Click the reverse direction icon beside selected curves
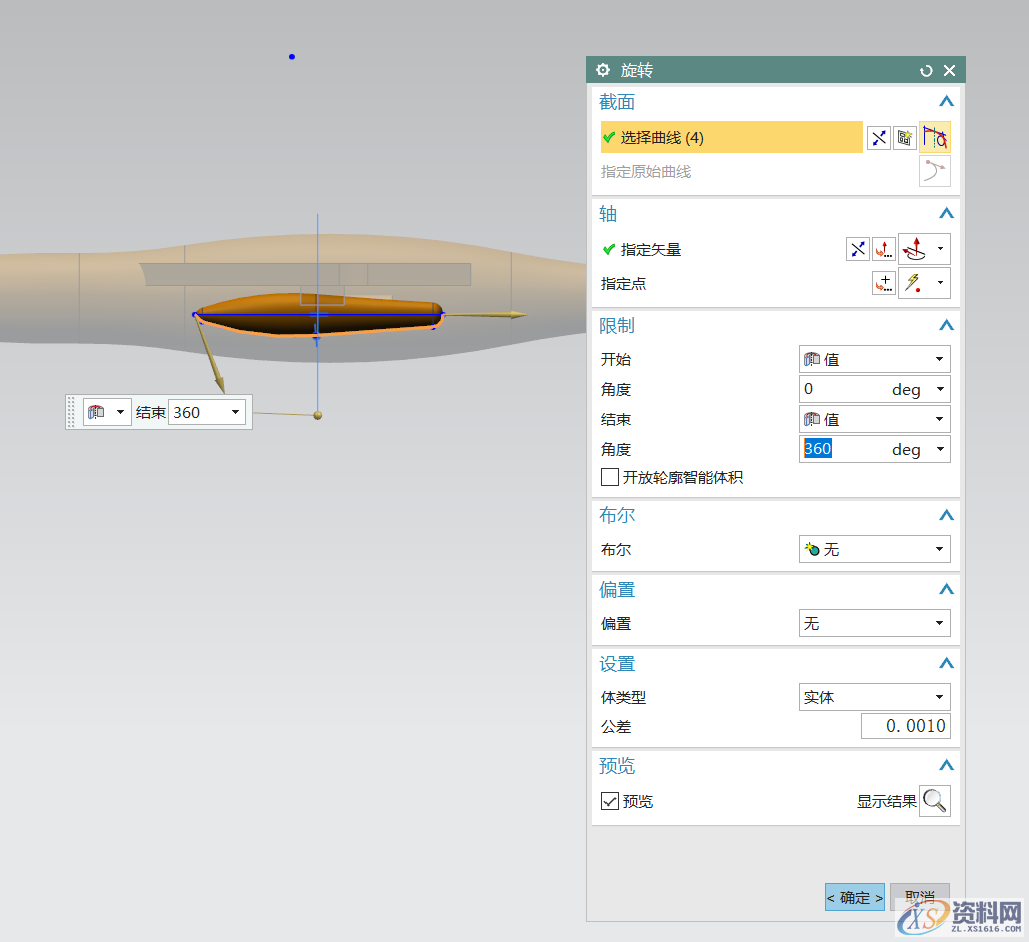 [879, 137]
